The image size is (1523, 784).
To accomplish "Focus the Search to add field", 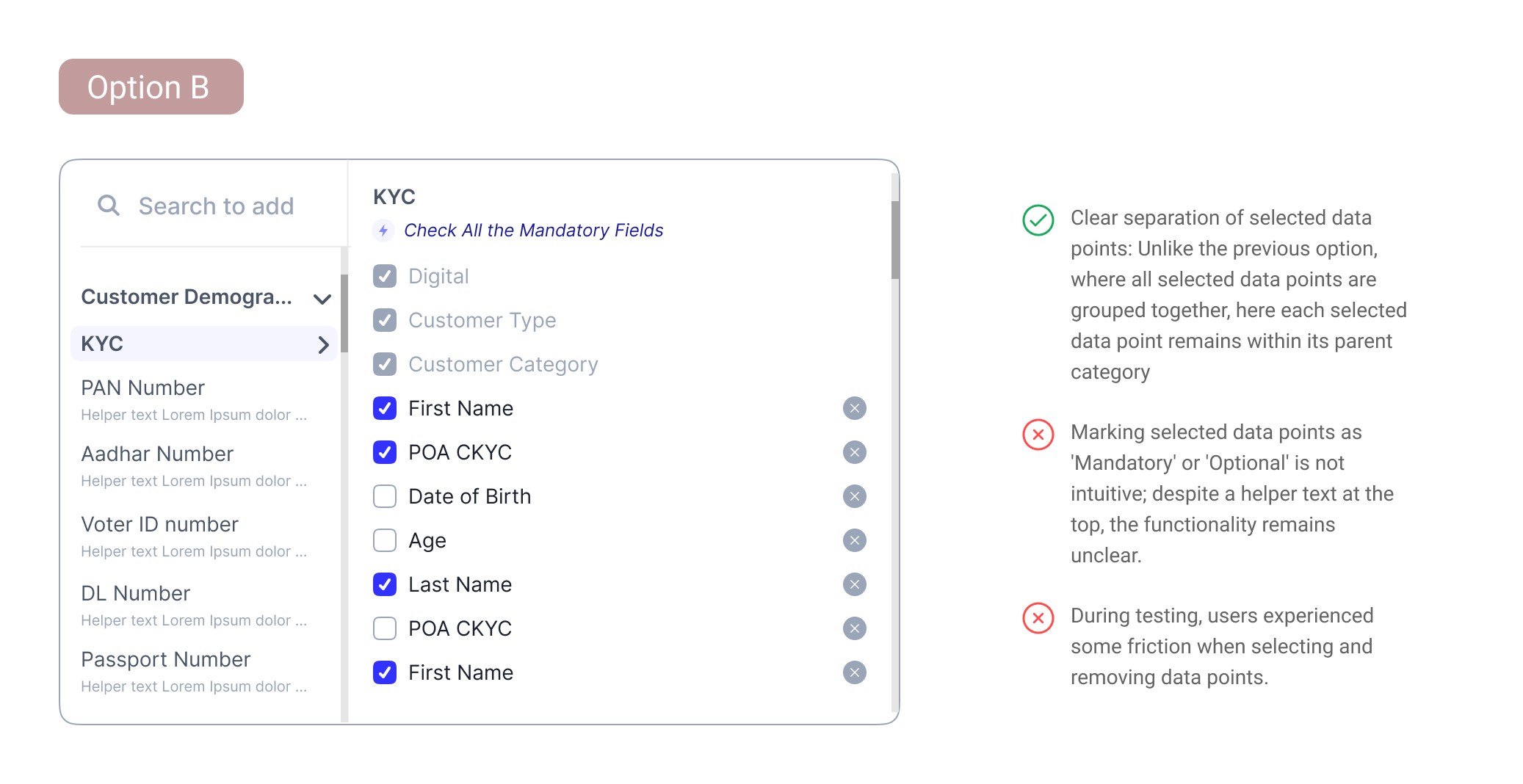I will pos(213,206).
